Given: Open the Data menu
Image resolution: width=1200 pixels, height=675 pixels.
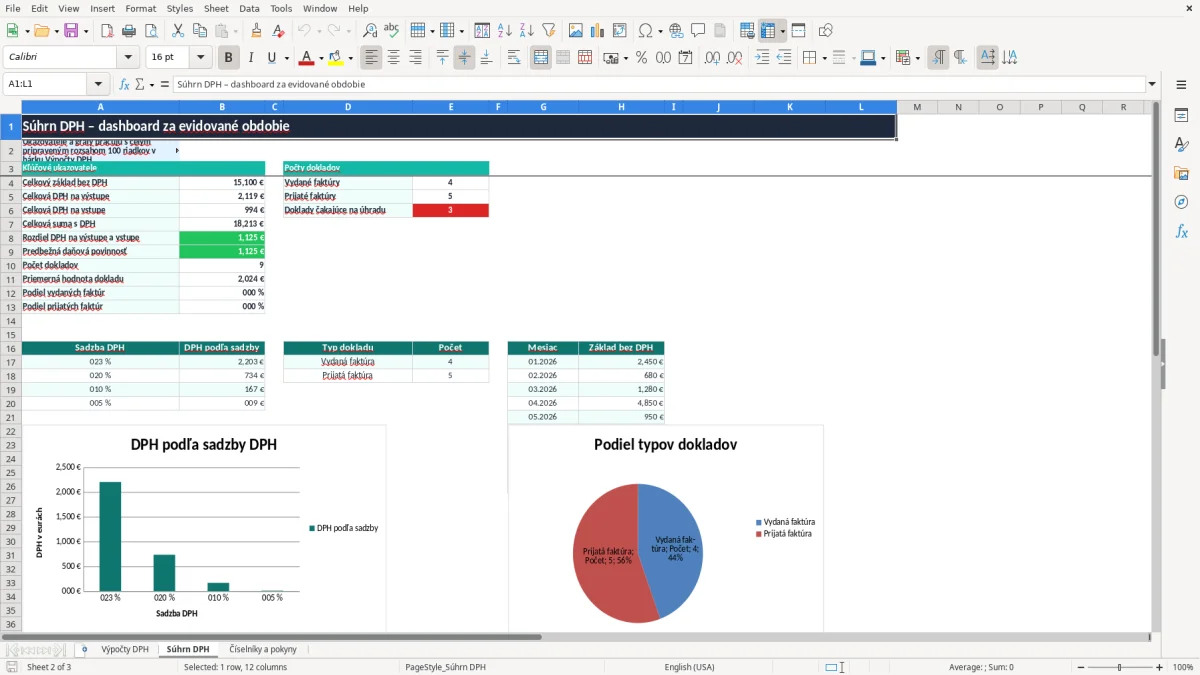Looking at the screenshot, I should [x=249, y=8].
